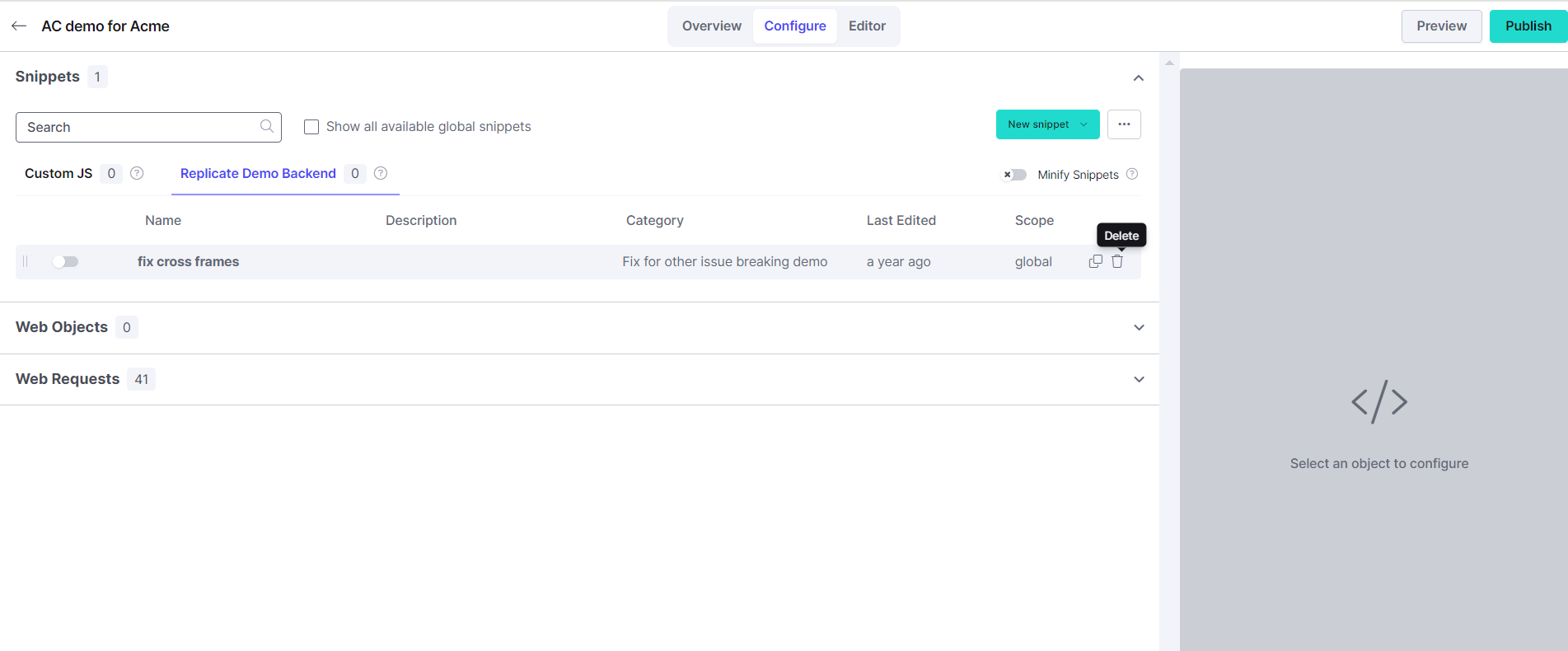Check Show all available global snippets
The height and width of the screenshot is (651, 1568).
(311, 127)
